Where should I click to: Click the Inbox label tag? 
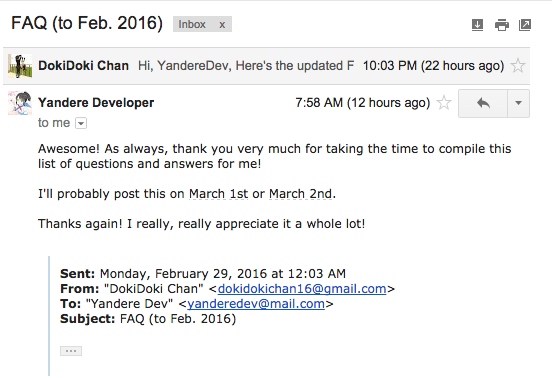(x=192, y=24)
